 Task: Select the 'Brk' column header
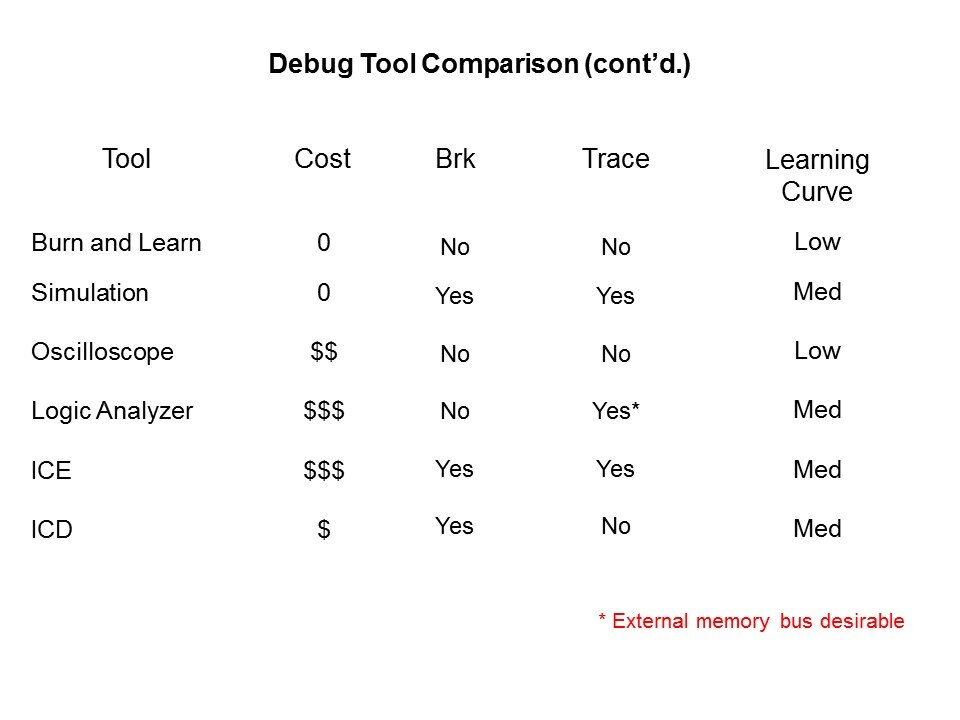click(455, 159)
